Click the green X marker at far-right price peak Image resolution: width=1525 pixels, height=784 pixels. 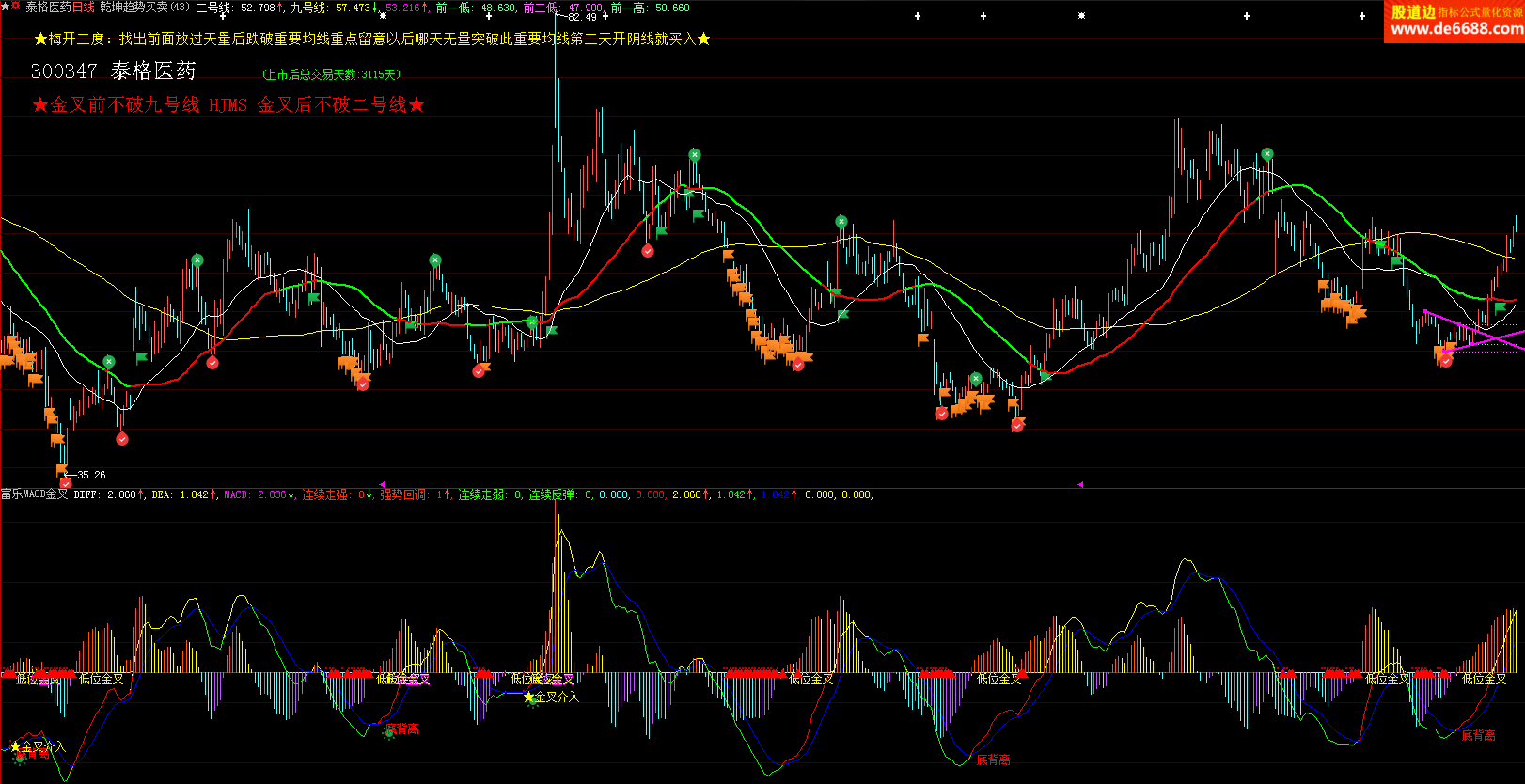coord(1267,154)
